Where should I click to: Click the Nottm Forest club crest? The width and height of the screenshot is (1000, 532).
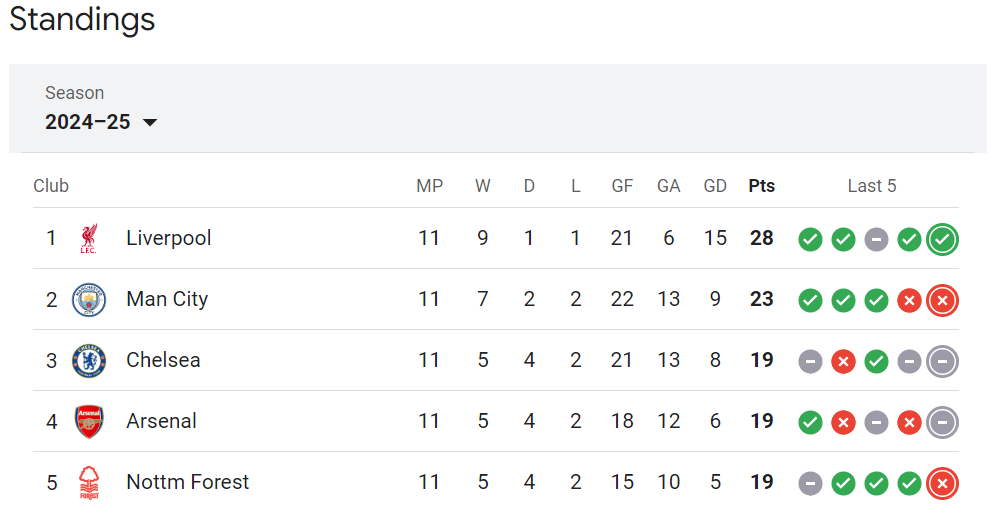89,483
